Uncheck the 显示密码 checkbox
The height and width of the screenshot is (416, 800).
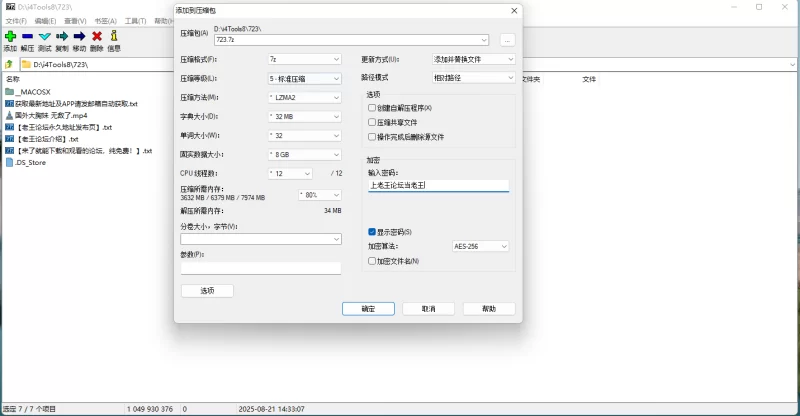pyautogui.click(x=372, y=232)
